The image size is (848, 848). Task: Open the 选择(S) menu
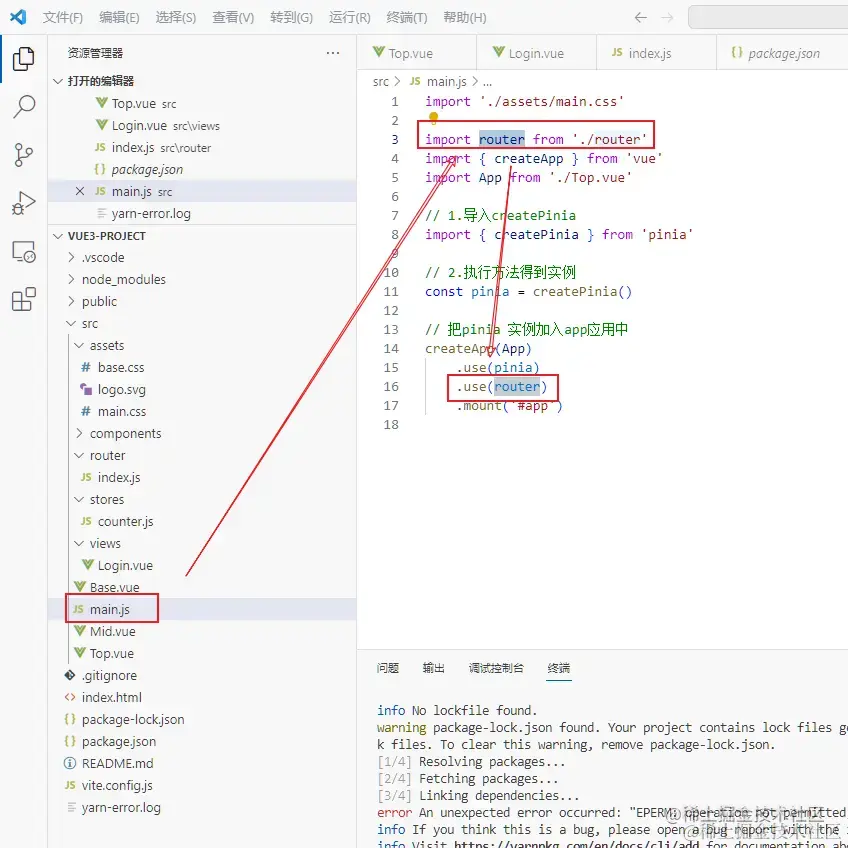176,18
